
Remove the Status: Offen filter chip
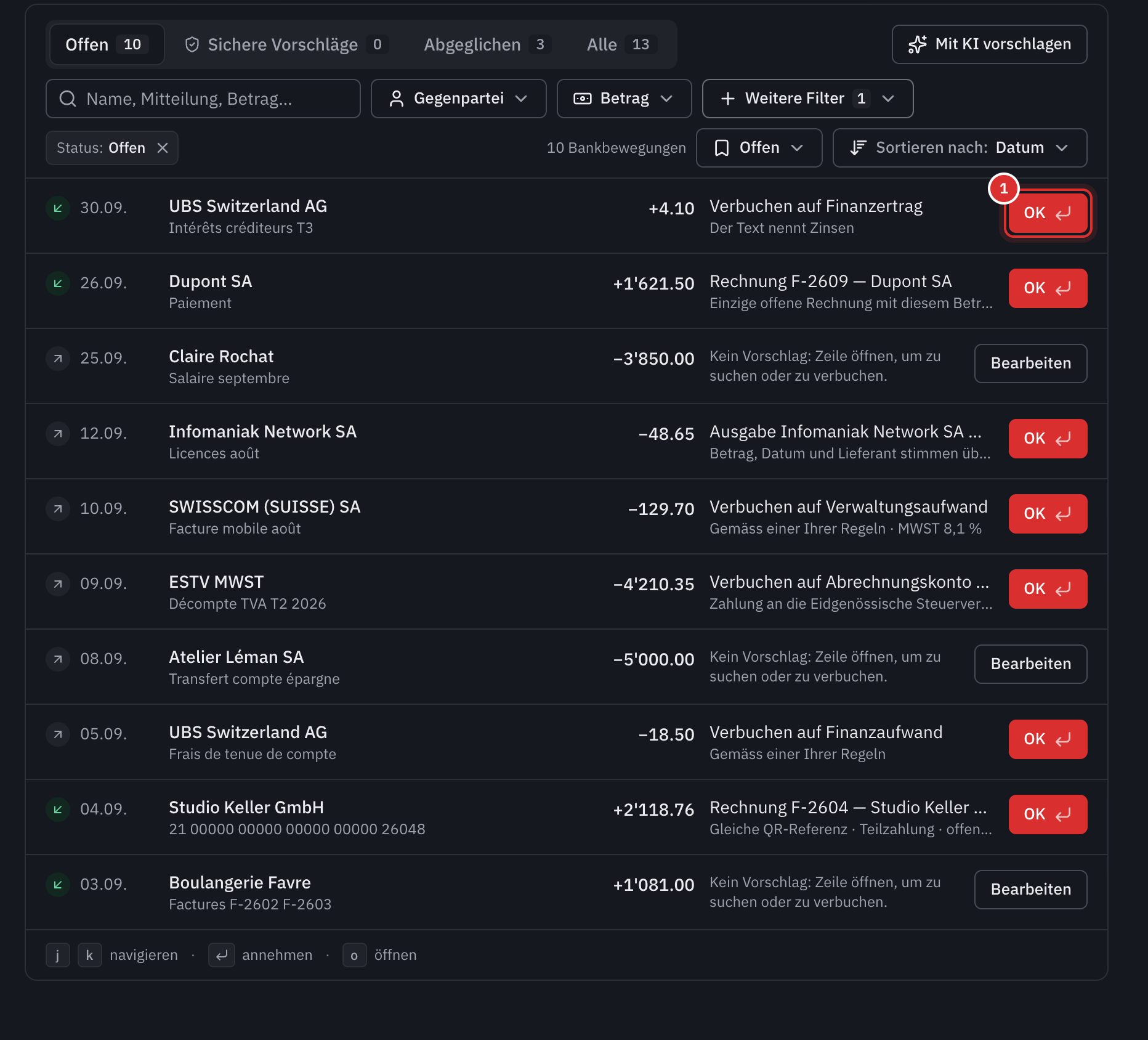pyautogui.click(x=163, y=148)
